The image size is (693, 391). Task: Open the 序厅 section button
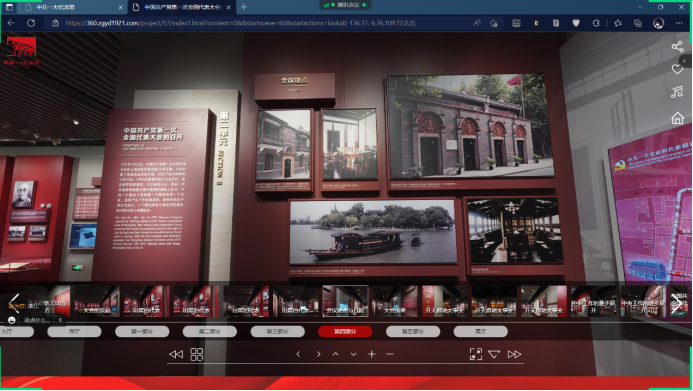pos(74,331)
